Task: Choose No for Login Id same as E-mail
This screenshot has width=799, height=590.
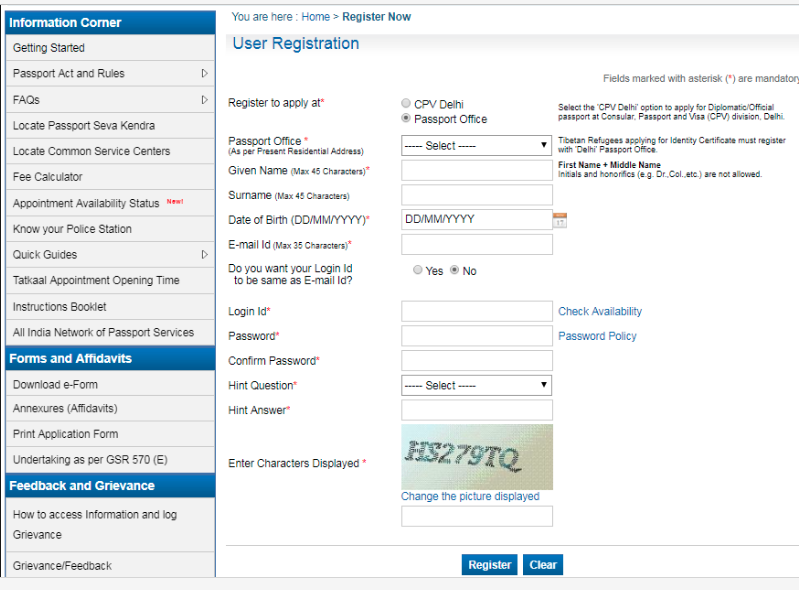Action: pyautogui.click(x=455, y=271)
